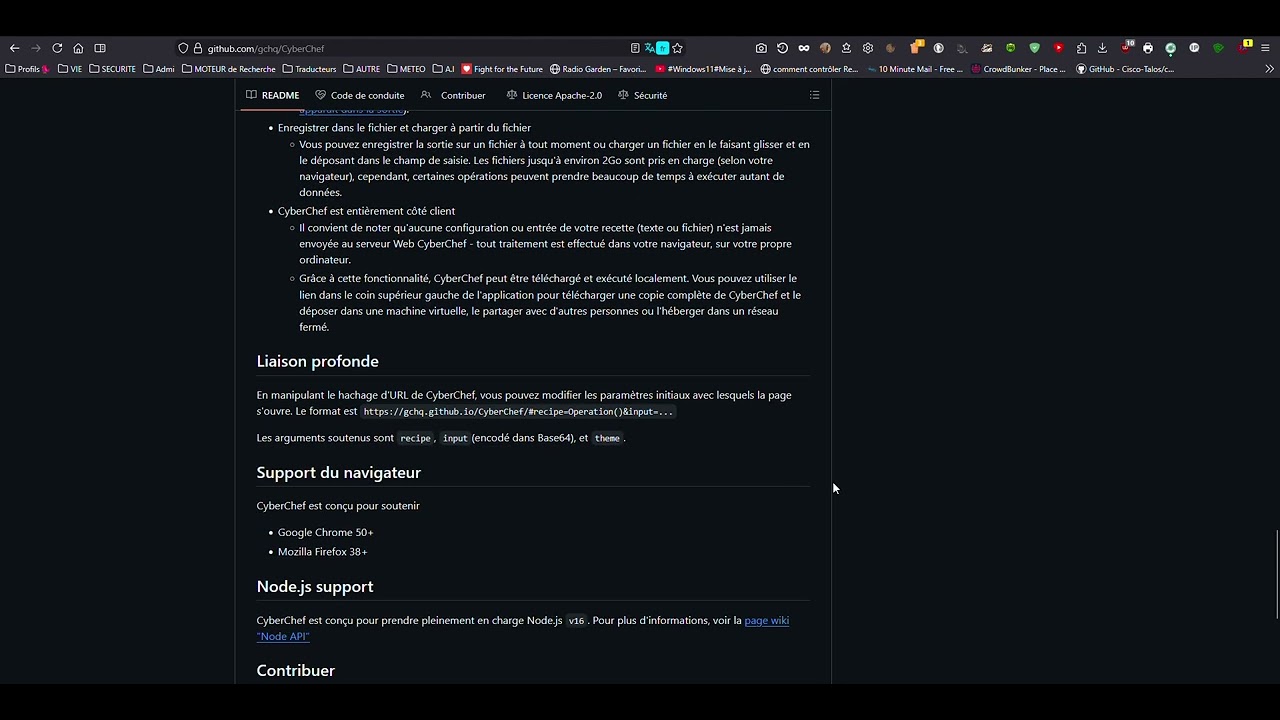The width and height of the screenshot is (1280, 720).
Task: Open the README outline list icon
Action: click(x=814, y=95)
